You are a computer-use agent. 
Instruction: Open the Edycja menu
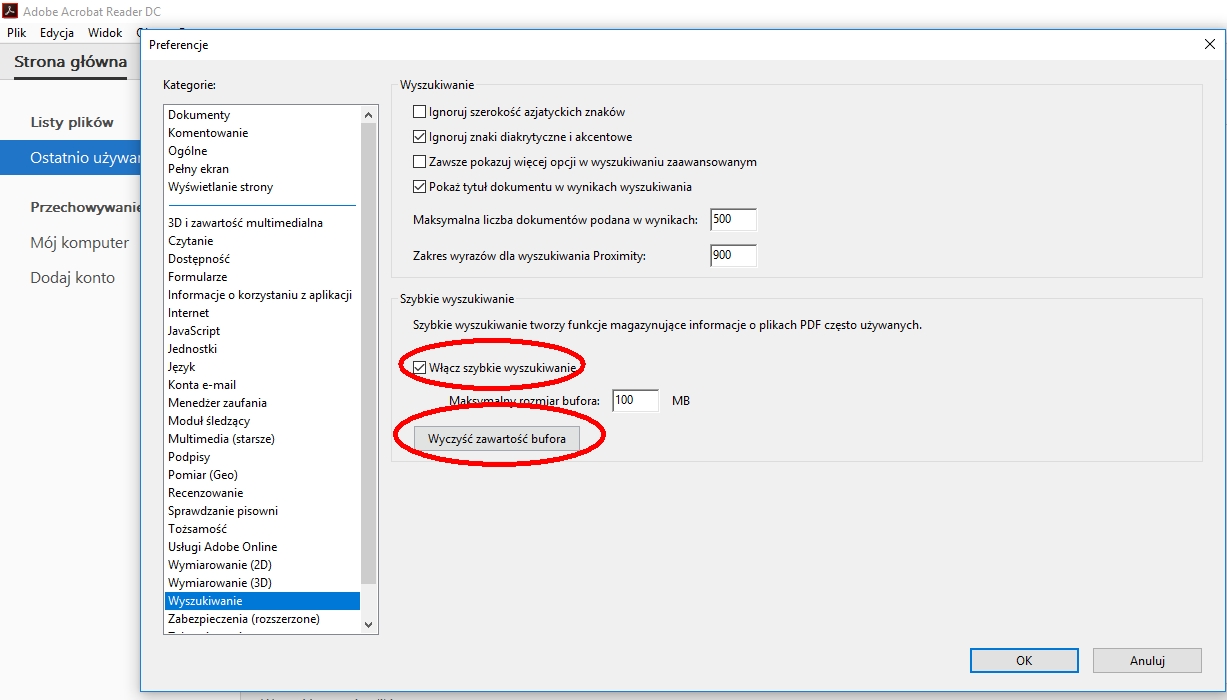[57, 32]
